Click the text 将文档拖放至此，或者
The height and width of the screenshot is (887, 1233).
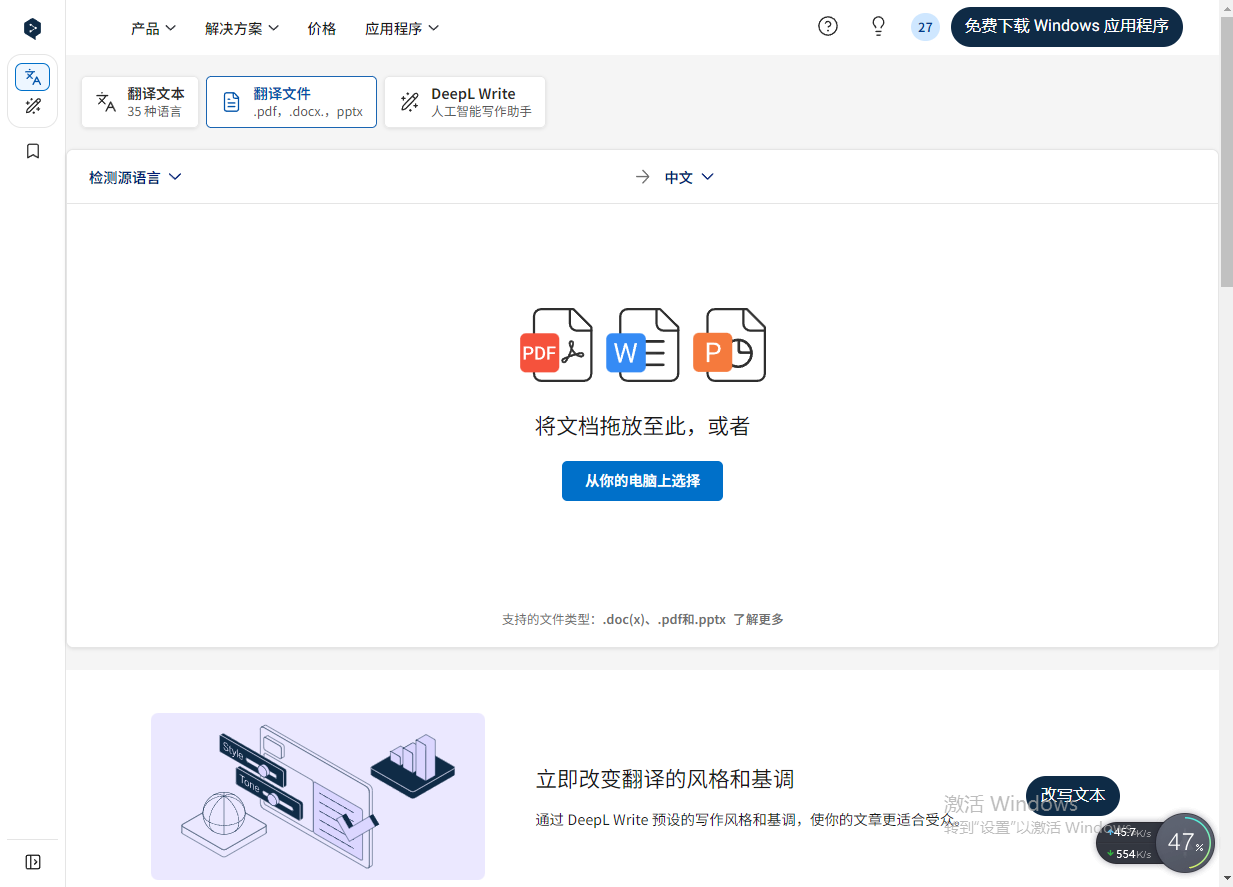[x=642, y=427]
